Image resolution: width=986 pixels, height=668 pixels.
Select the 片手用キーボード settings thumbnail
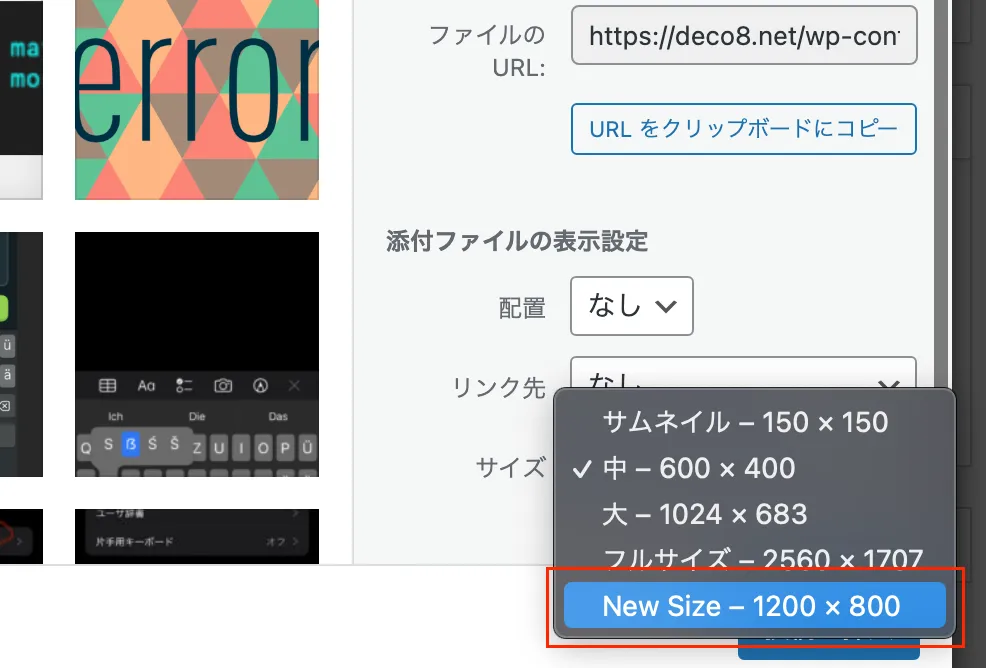(x=197, y=536)
